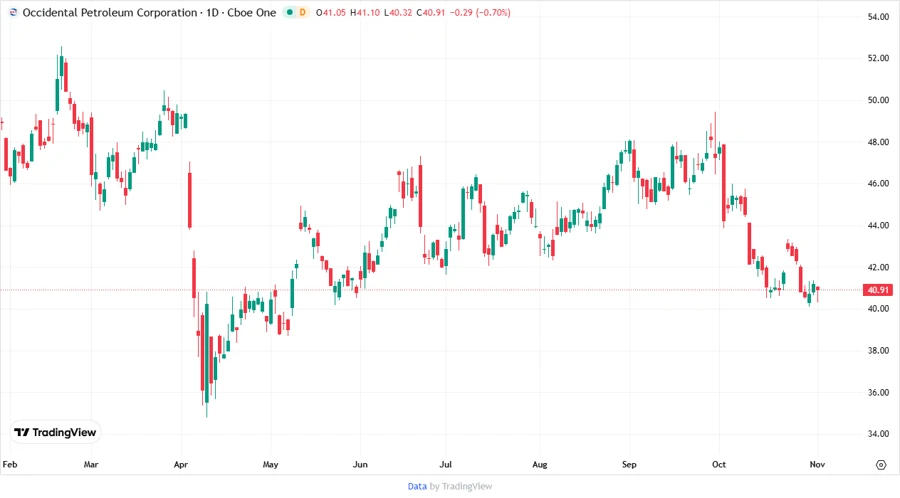Click the Jun label on time axis
This screenshot has height=498, width=900.
coord(360,464)
